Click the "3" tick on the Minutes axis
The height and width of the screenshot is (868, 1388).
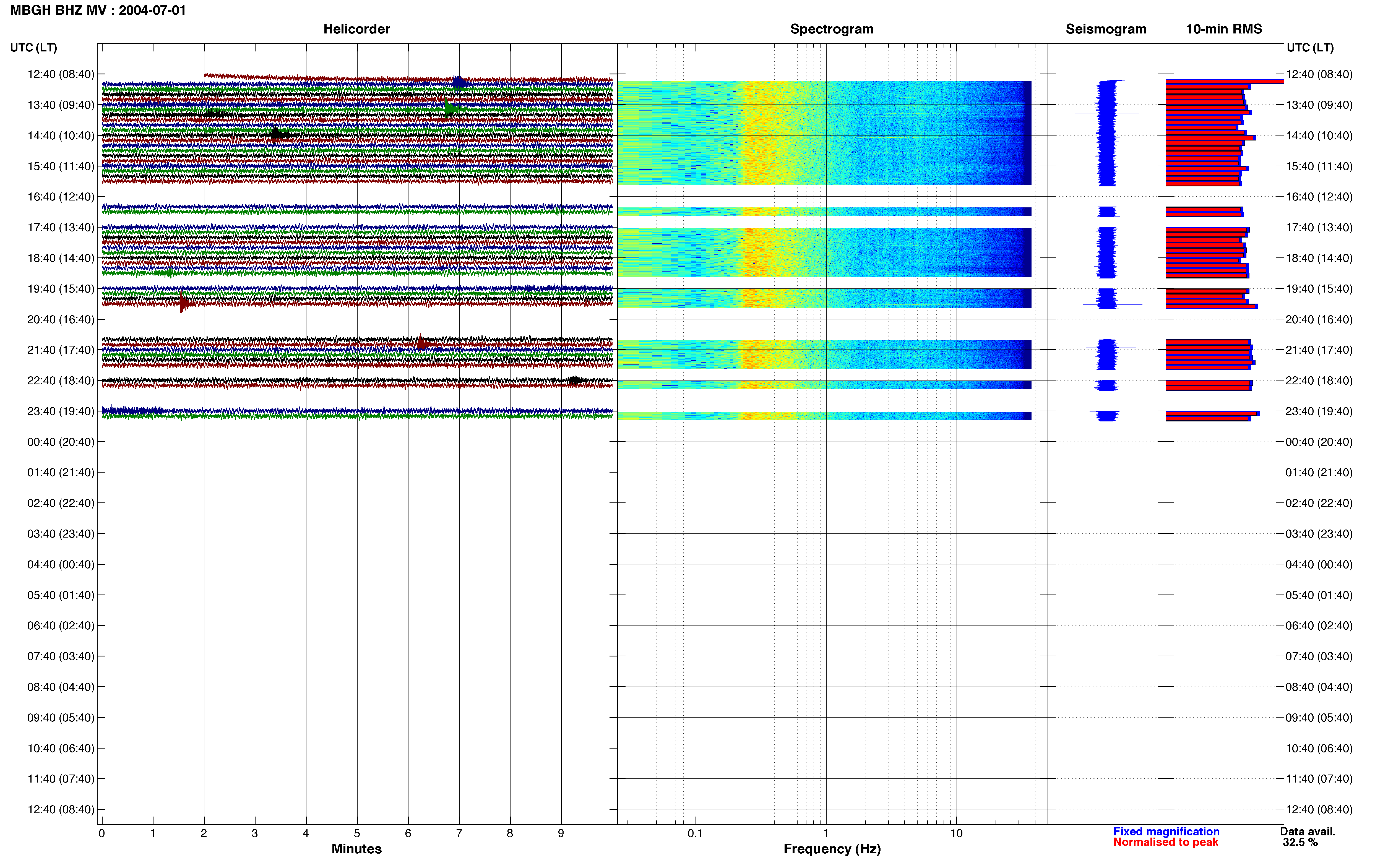coord(255,833)
